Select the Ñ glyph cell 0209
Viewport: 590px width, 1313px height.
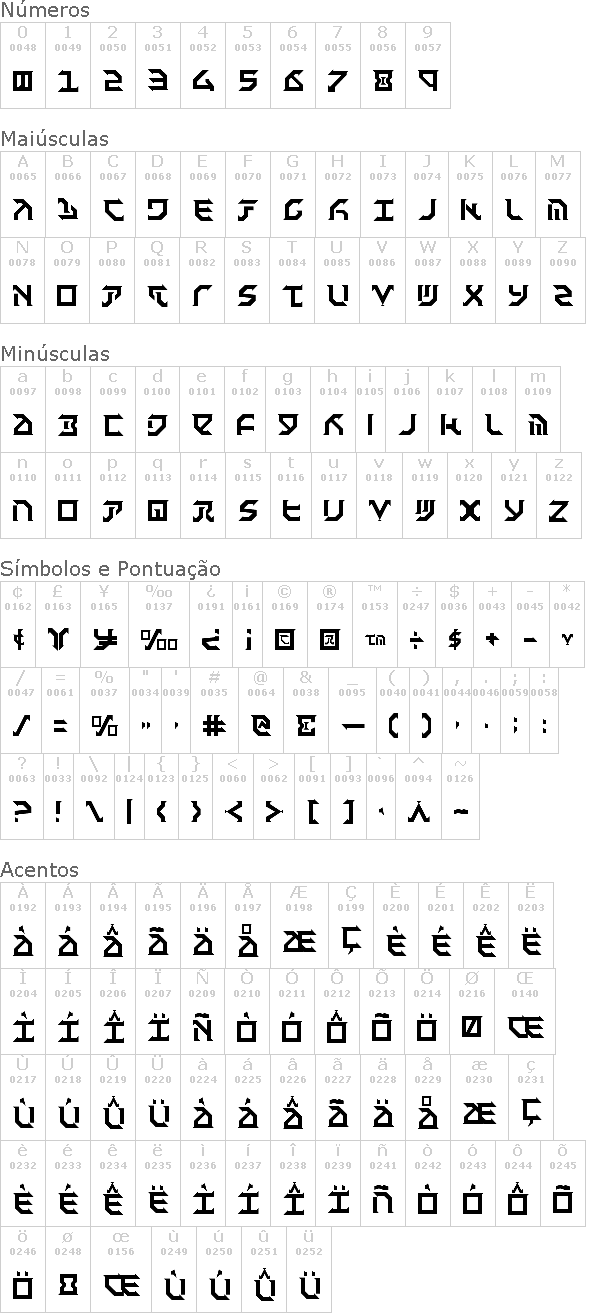pos(203,1011)
